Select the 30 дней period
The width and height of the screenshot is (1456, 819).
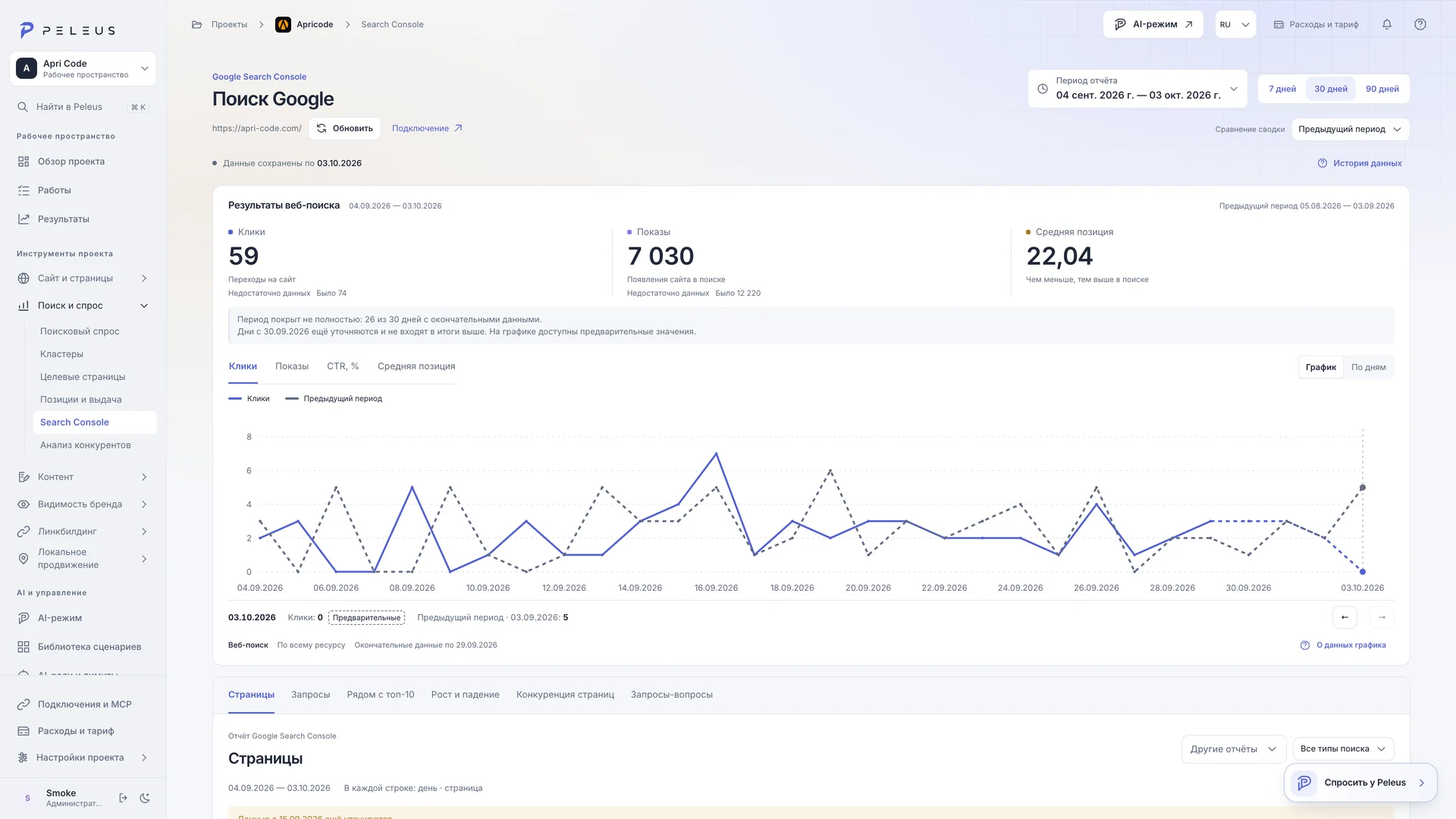click(x=1331, y=89)
